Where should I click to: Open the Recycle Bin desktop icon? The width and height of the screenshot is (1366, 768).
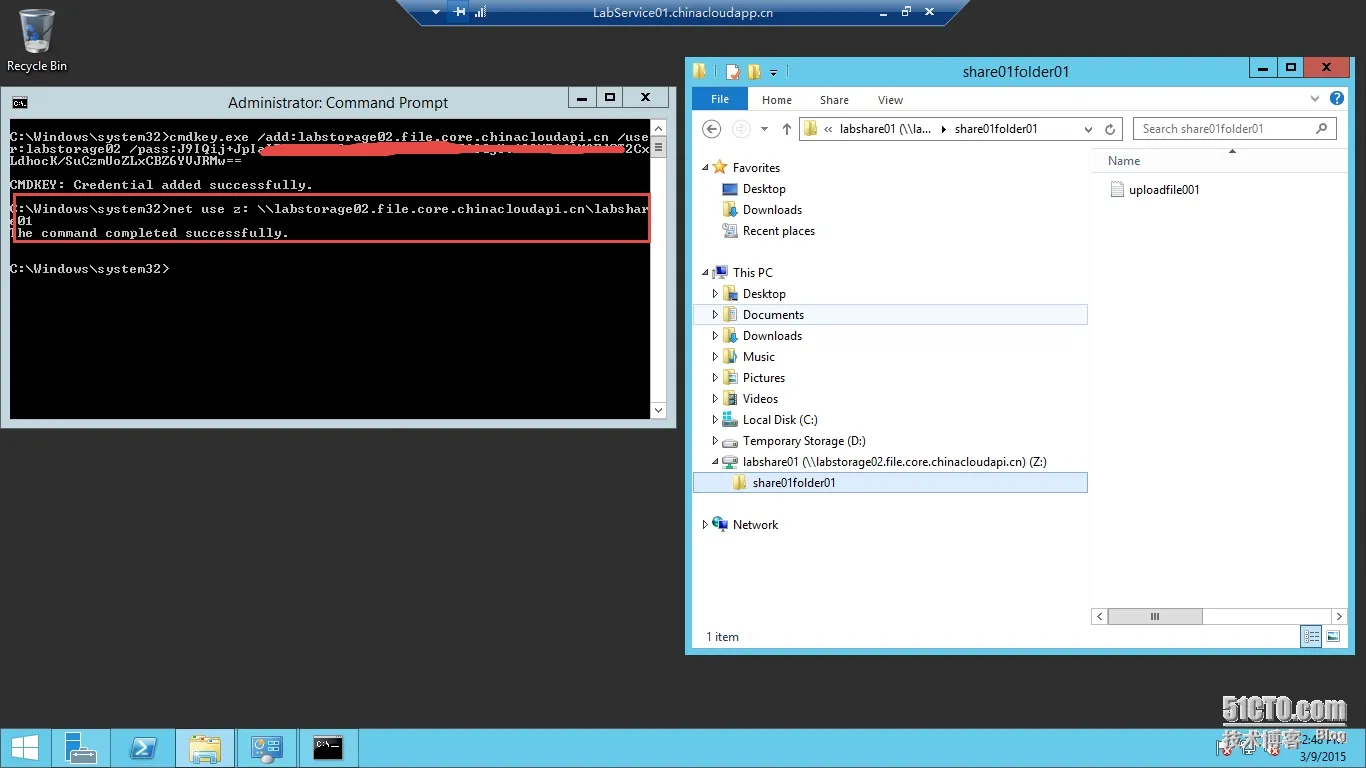(37, 41)
